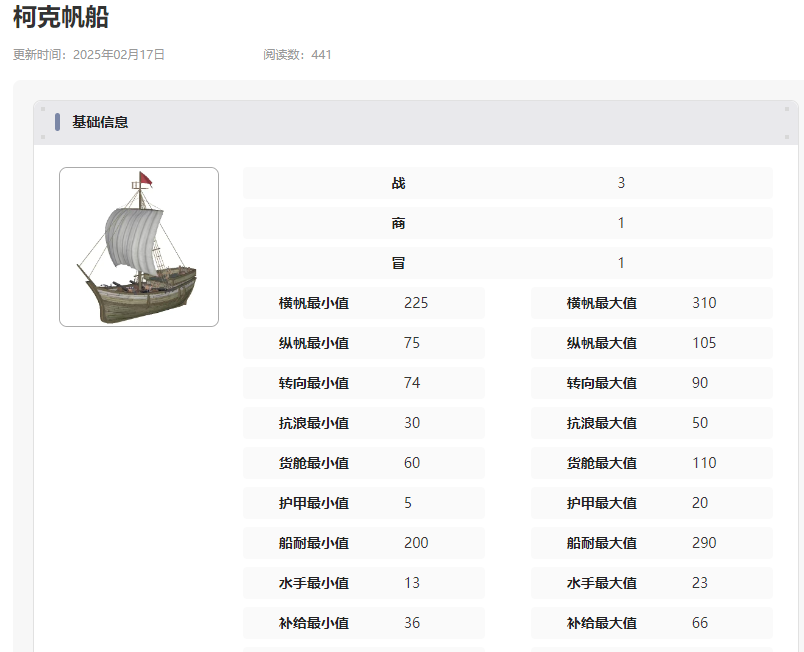Select the 商 row label
This screenshot has height=652, width=804.
coord(398,223)
